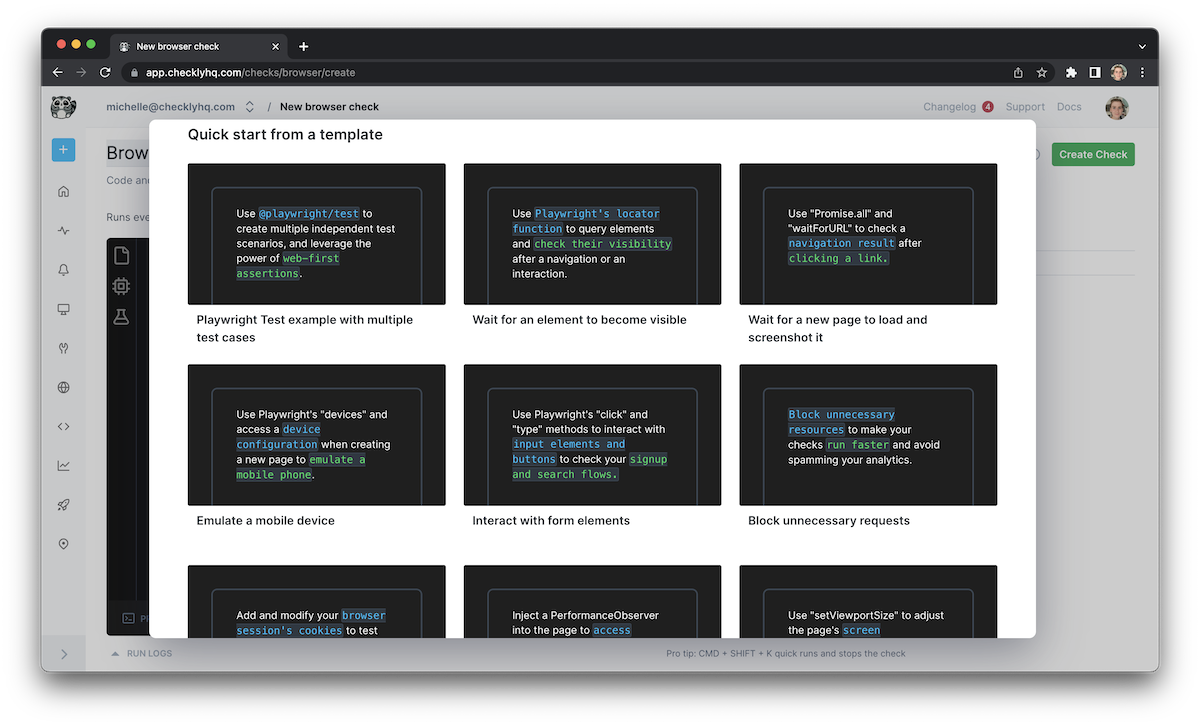This screenshot has height=726, width=1200.
Task: Open the analytics chart icon in the sidebar
Action: [63, 465]
